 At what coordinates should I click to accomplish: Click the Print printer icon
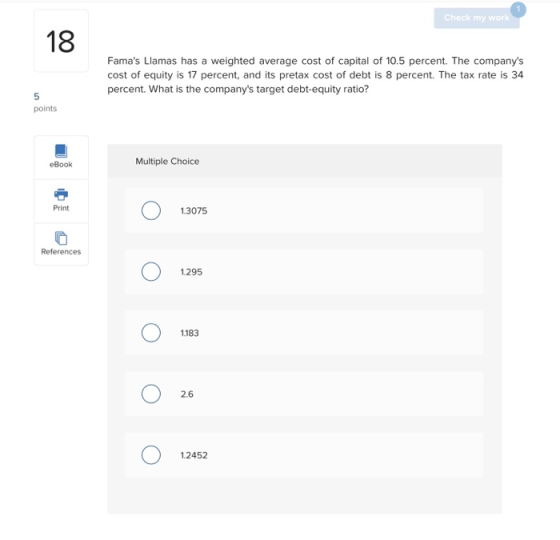pyautogui.click(x=61, y=195)
